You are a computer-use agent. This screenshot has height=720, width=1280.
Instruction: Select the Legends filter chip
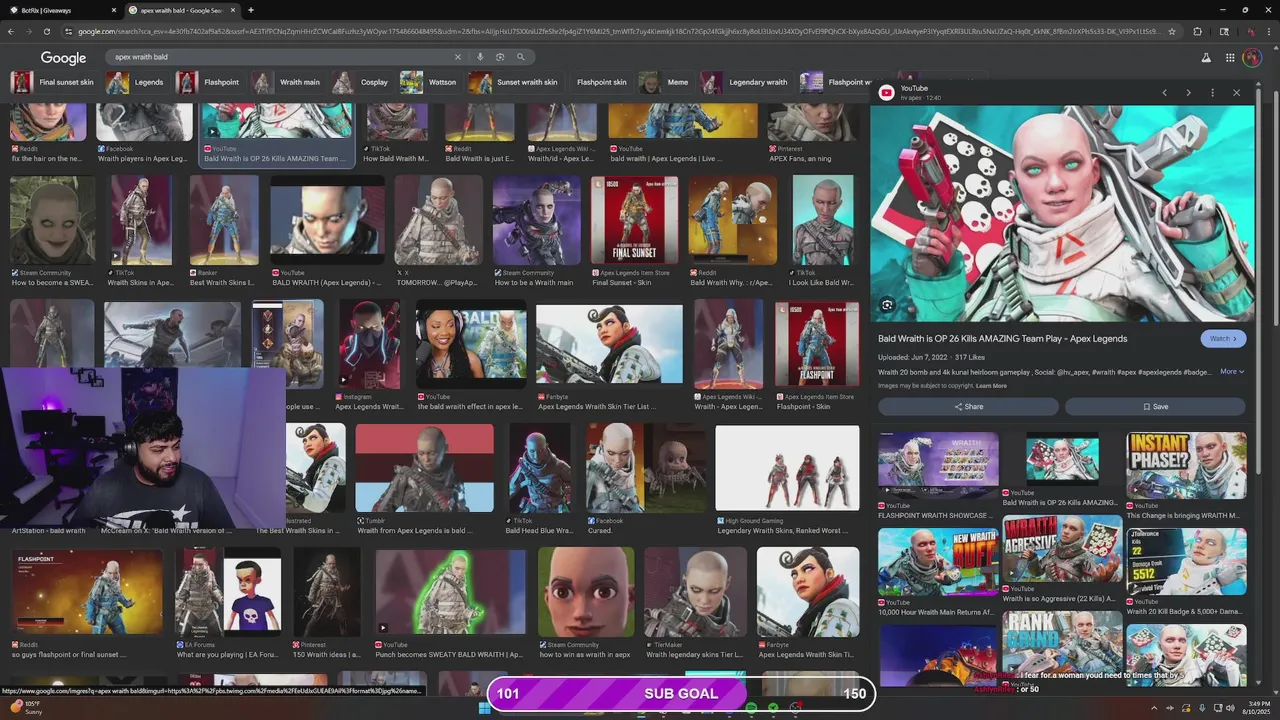pyautogui.click(x=136, y=82)
